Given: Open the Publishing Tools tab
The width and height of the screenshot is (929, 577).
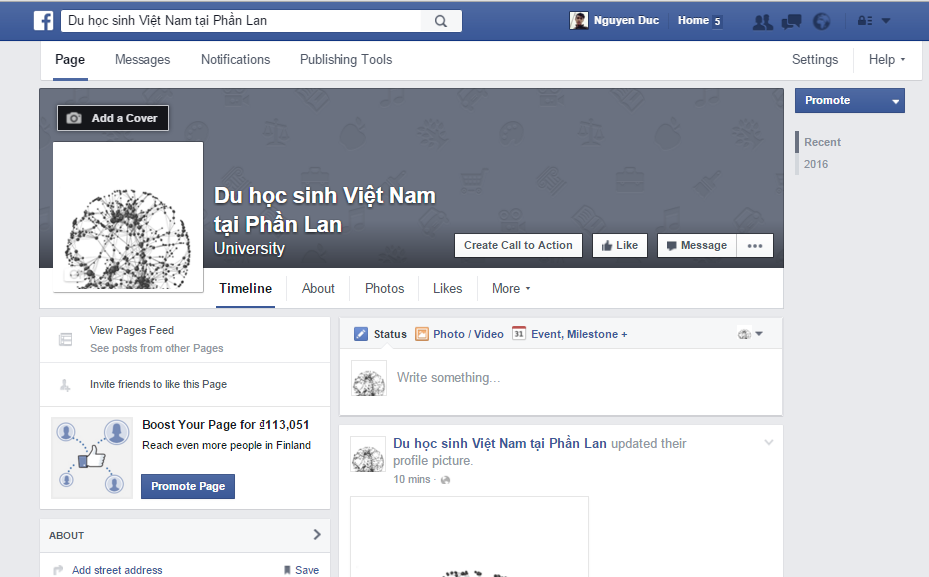Looking at the screenshot, I should click(x=346, y=59).
